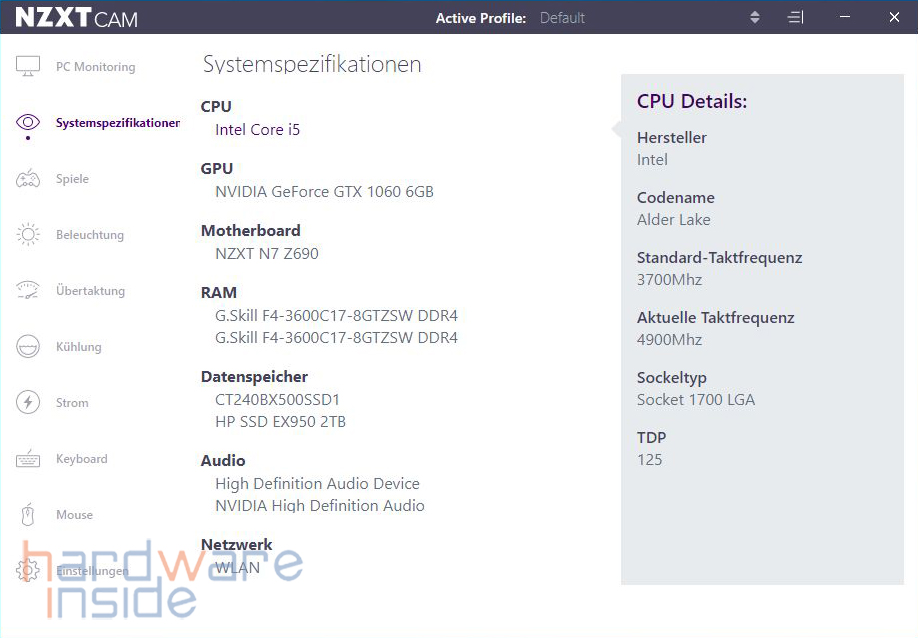918x638 pixels.
Task: Show details for NVIDIA GeForce GTX 1060
Action: [x=324, y=192]
